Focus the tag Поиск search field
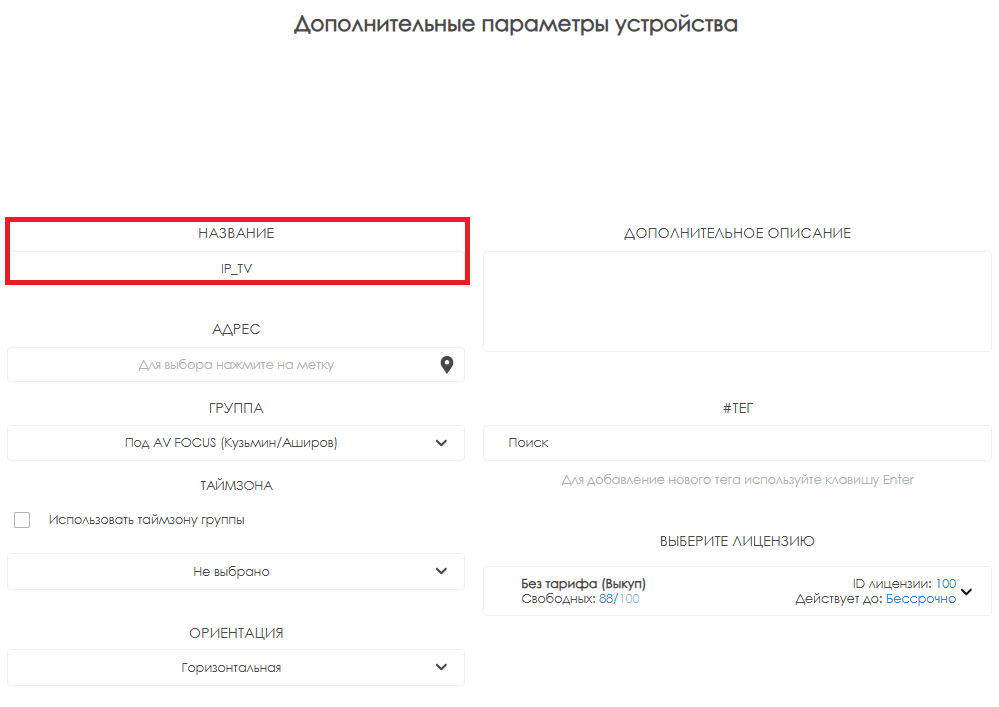Screen dimensions: 999x707 (x=737, y=443)
